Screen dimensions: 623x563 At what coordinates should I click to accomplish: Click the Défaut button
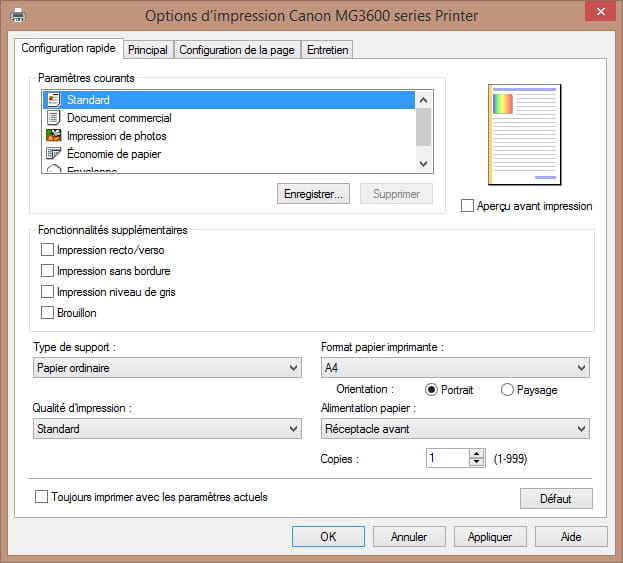[x=556, y=499]
